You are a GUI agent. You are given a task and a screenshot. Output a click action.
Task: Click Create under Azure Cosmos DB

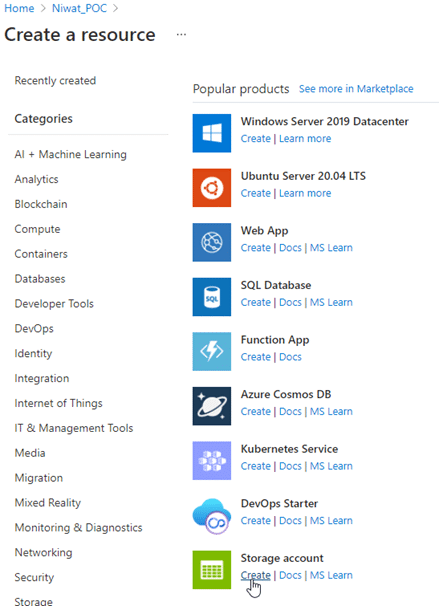pos(255,411)
